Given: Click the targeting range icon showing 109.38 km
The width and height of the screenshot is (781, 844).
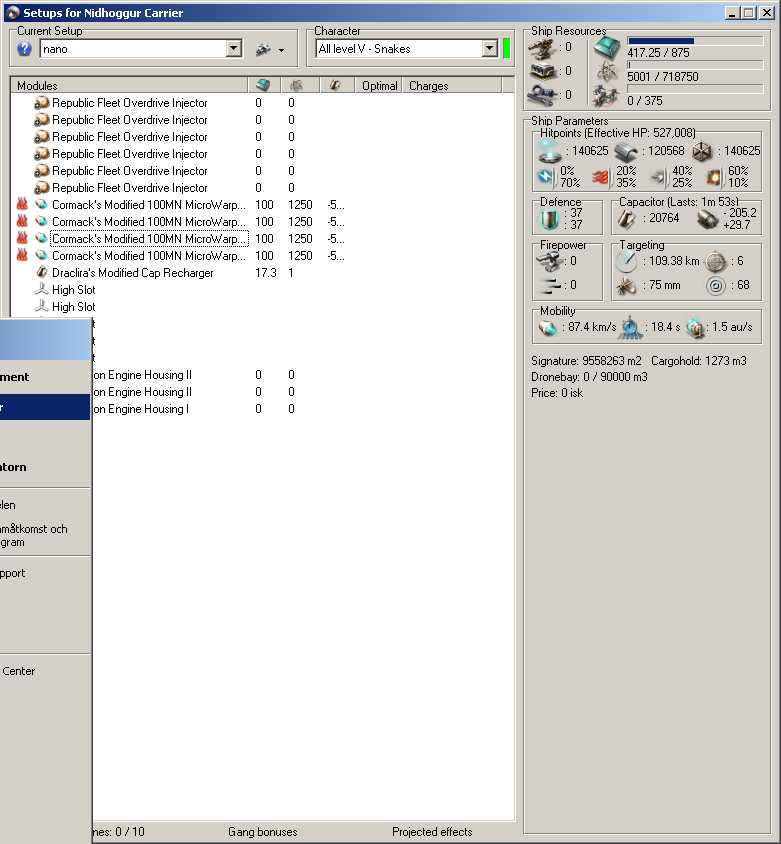Looking at the screenshot, I should pyautogui.click(x=627, y=262).
